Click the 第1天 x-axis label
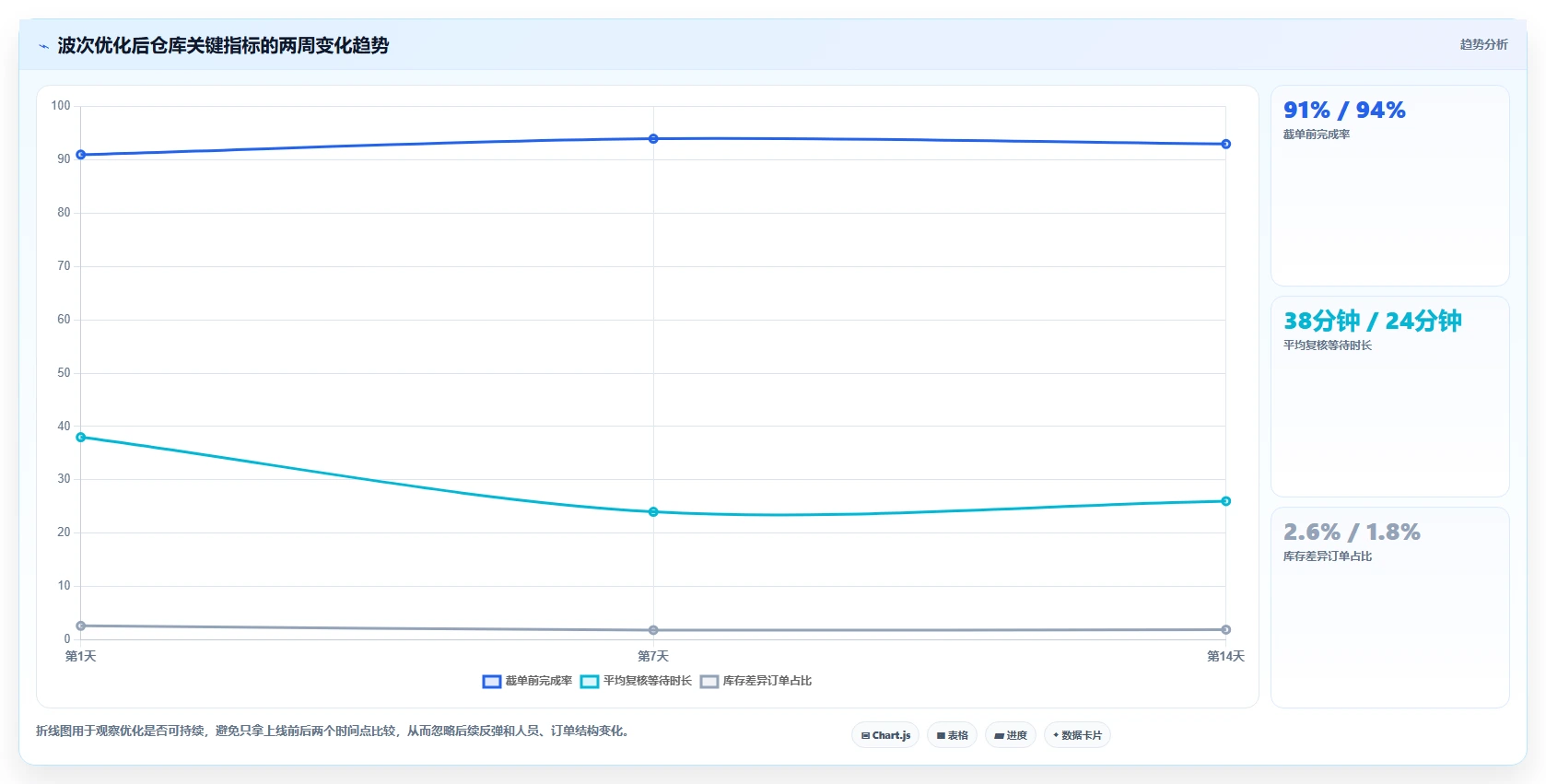Screen dimensions: 1546x784 [x=81, y=656]
